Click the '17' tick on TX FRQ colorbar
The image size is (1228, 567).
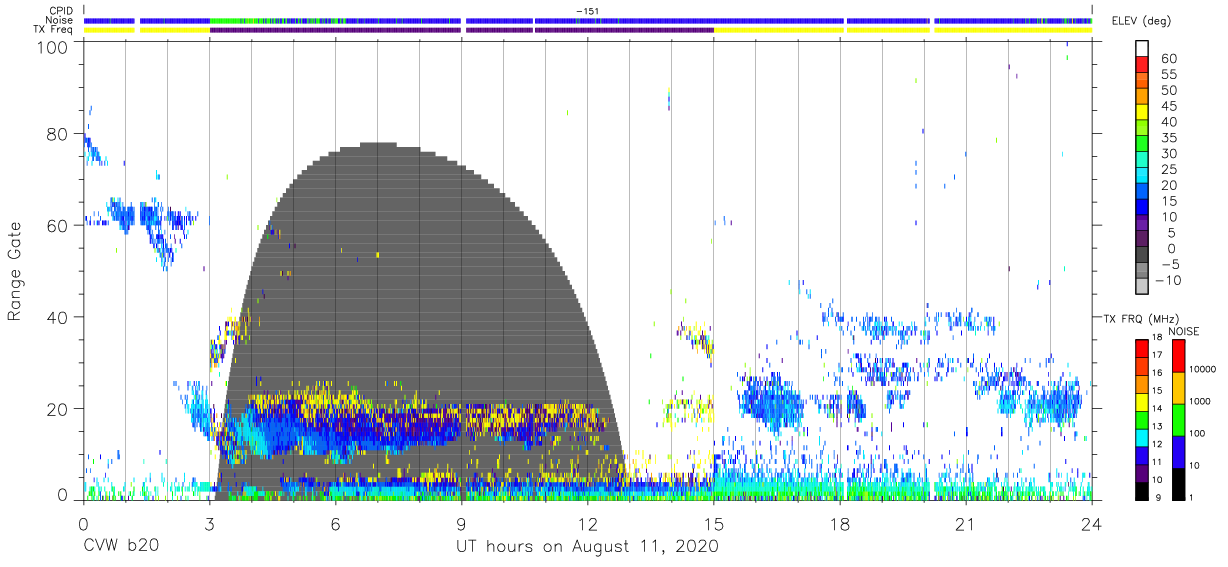(x=1157, y=355)
